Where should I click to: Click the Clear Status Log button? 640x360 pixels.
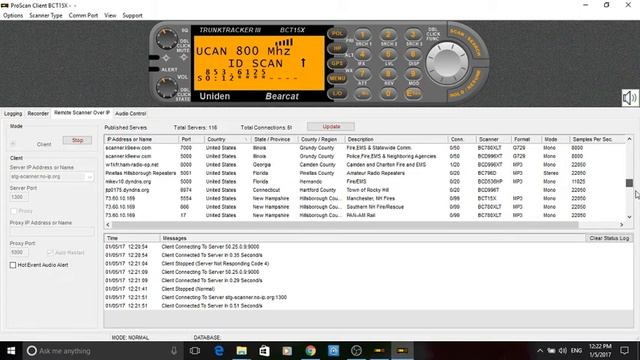609,238
